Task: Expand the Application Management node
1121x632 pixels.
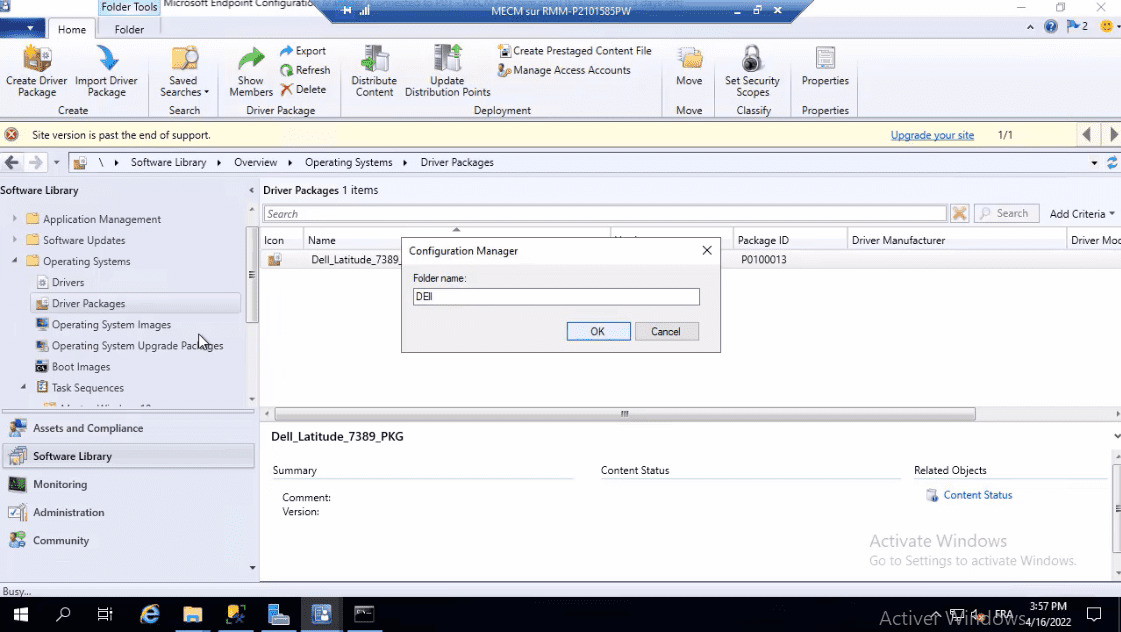Action: (x=14, y=218)
